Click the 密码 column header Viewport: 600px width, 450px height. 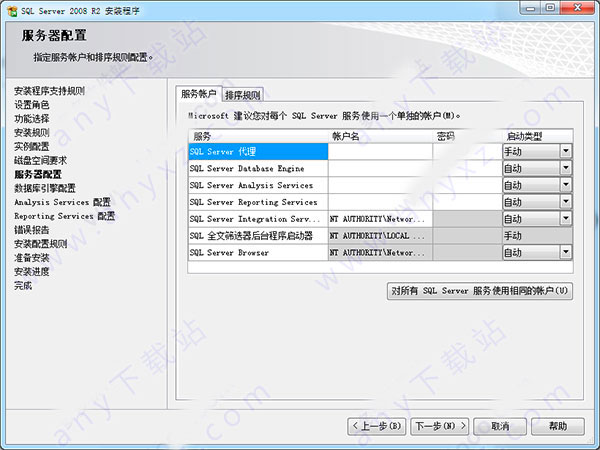click(x=467, y=136)
